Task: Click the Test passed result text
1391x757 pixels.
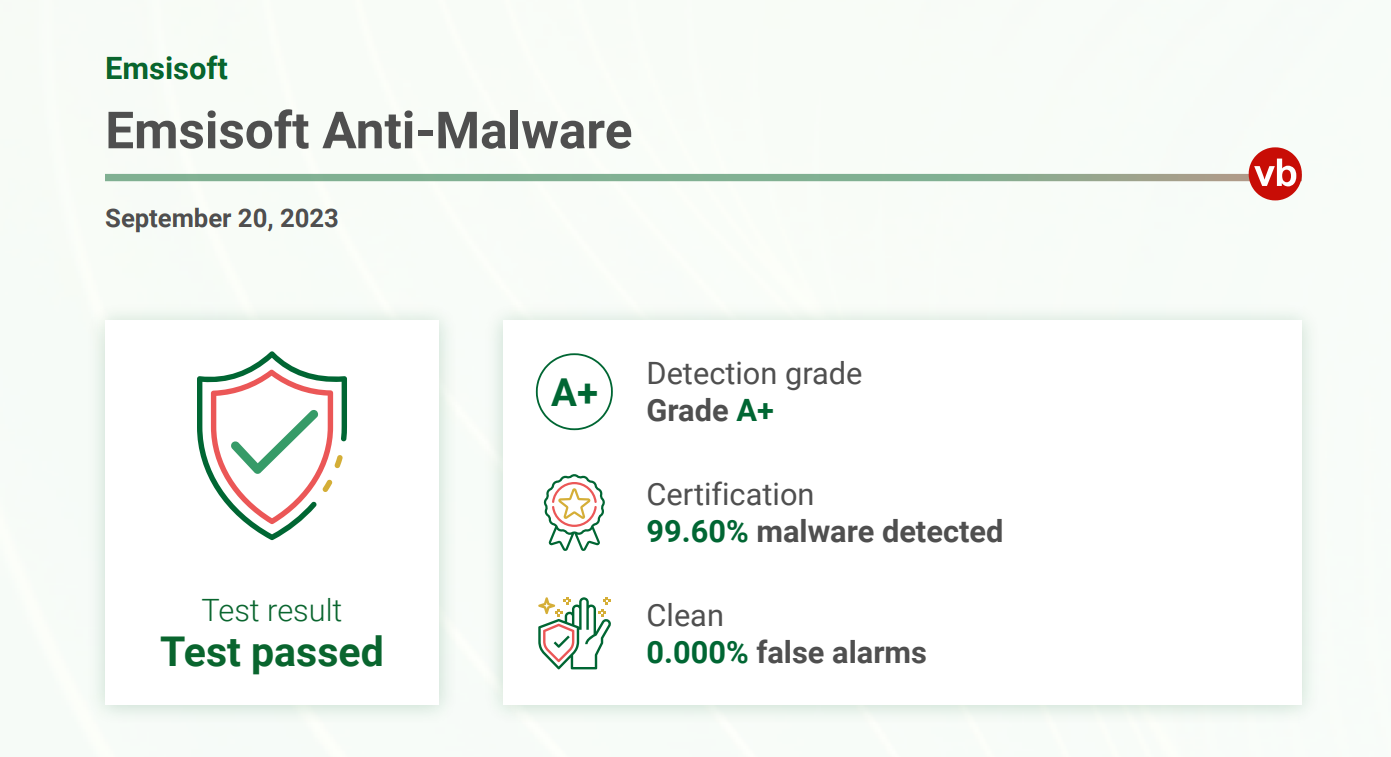Action: 272,652
